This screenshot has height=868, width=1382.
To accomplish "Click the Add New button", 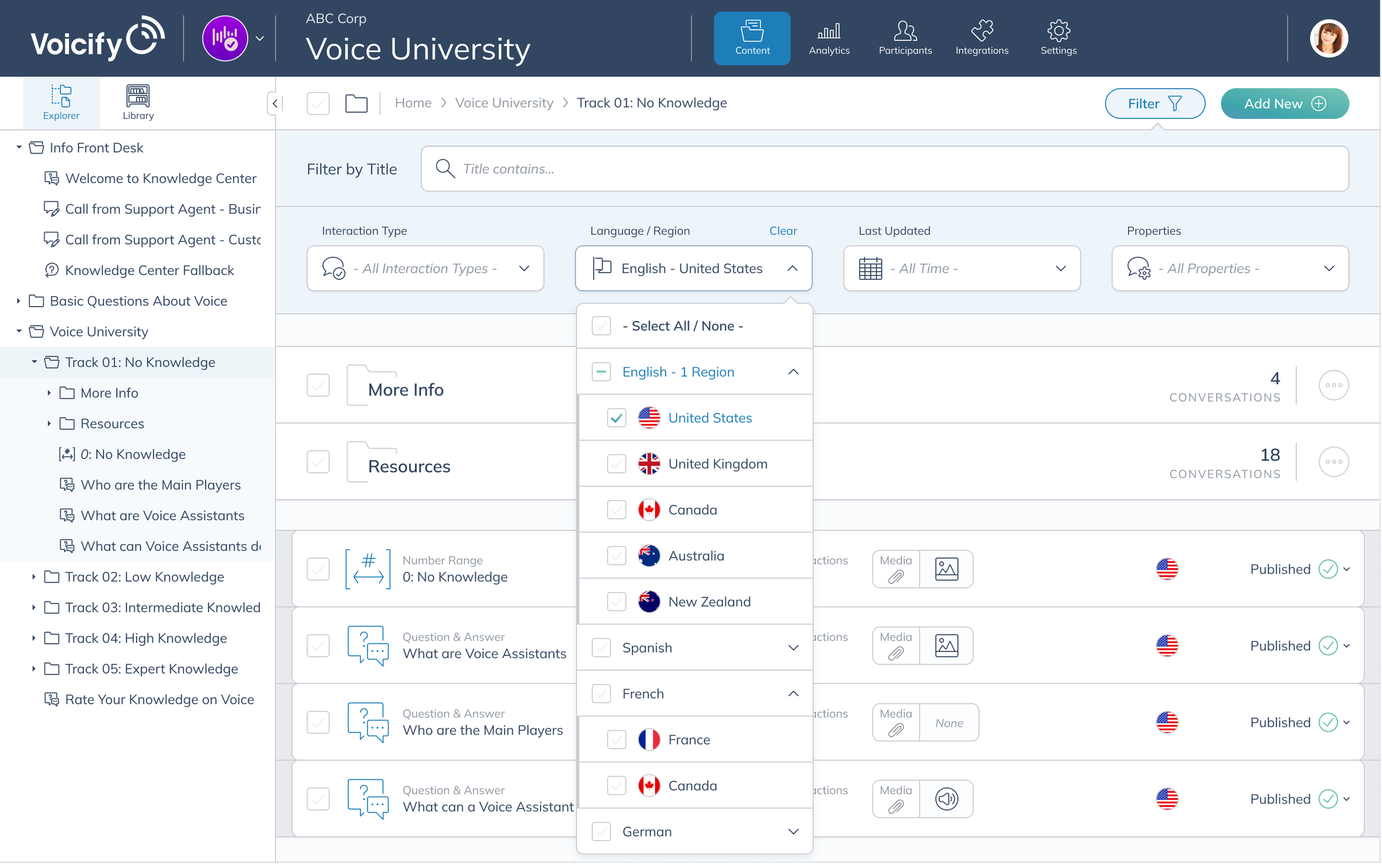I will (1284, 104).
